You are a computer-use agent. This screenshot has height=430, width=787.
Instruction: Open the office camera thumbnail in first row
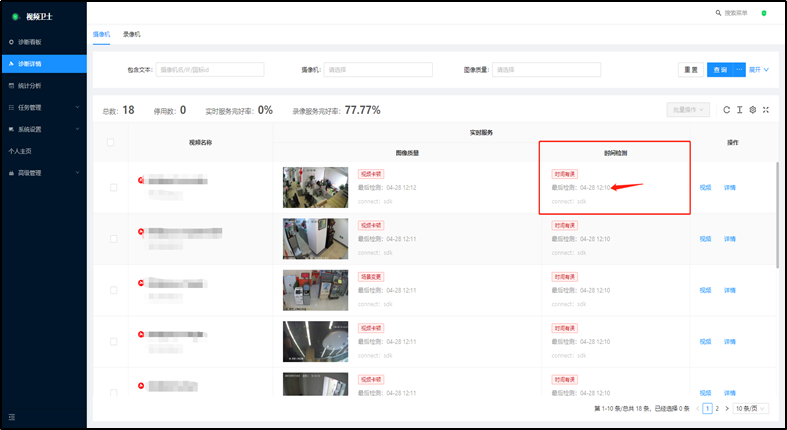coord(315,188)
